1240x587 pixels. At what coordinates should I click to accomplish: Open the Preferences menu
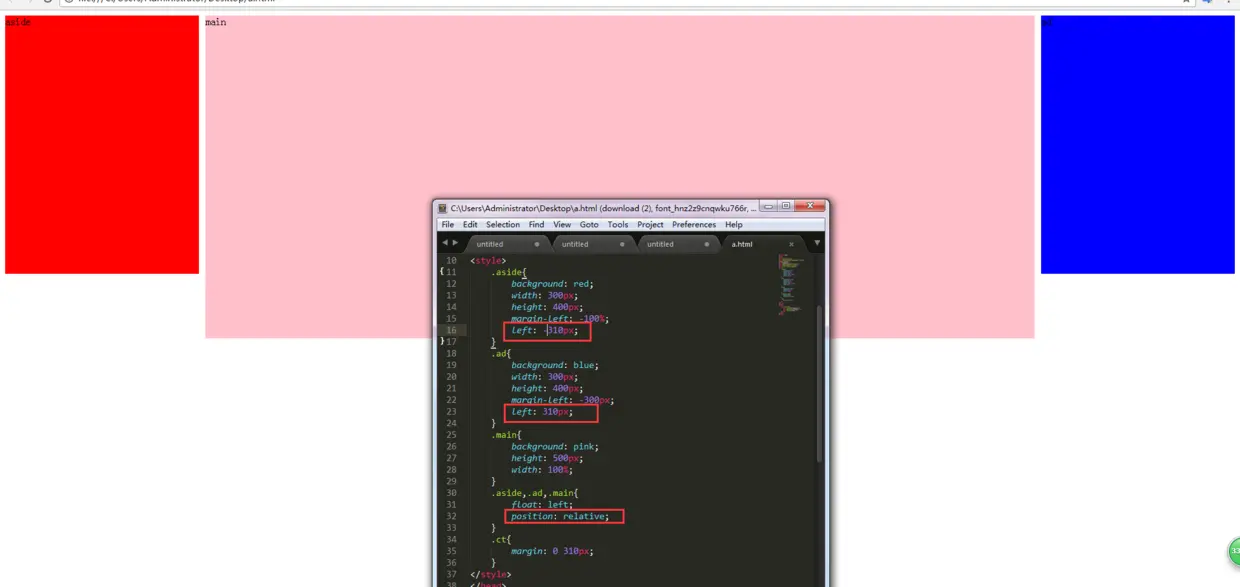point(694,225)
